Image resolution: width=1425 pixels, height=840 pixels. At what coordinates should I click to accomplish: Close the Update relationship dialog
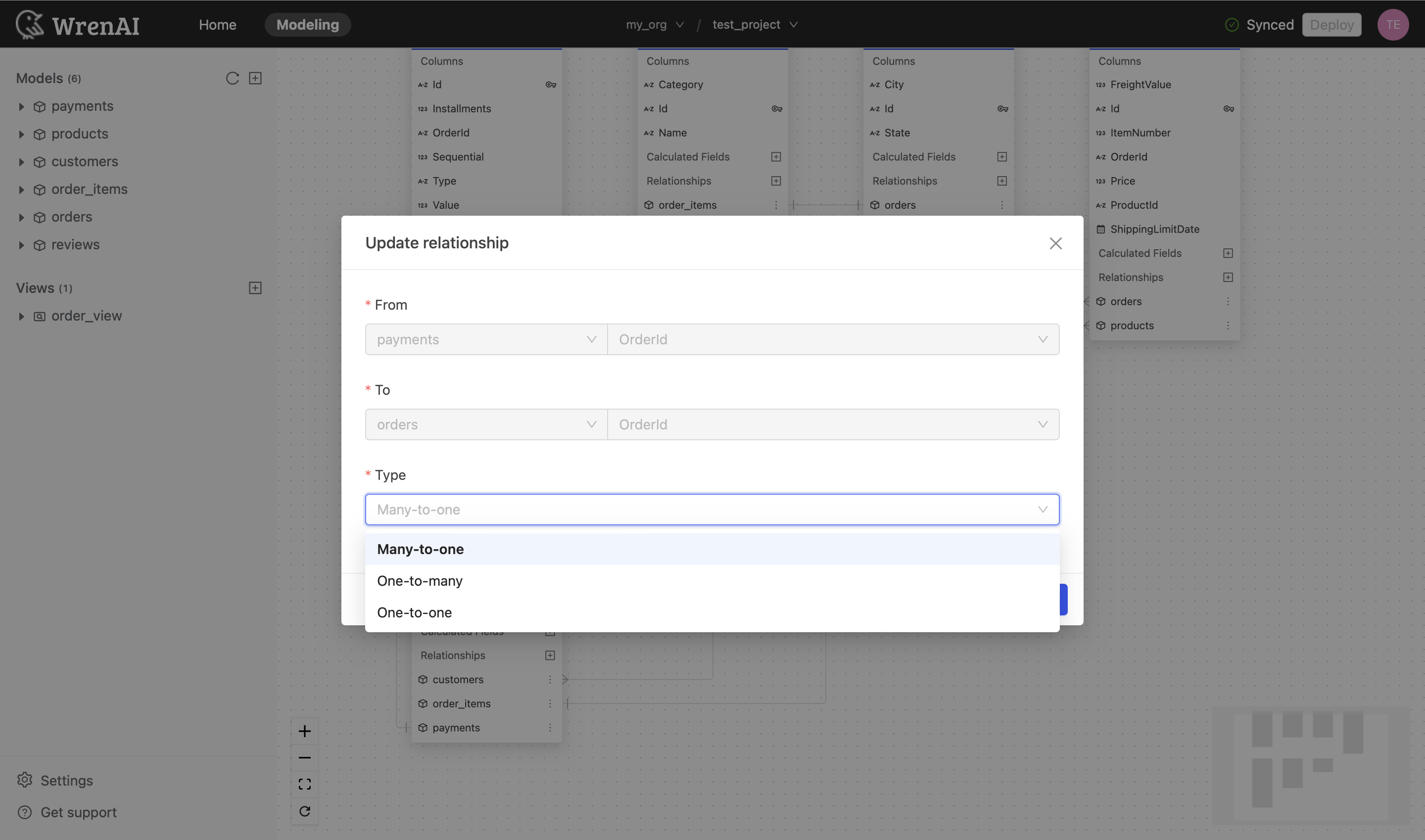(1055, 243)
